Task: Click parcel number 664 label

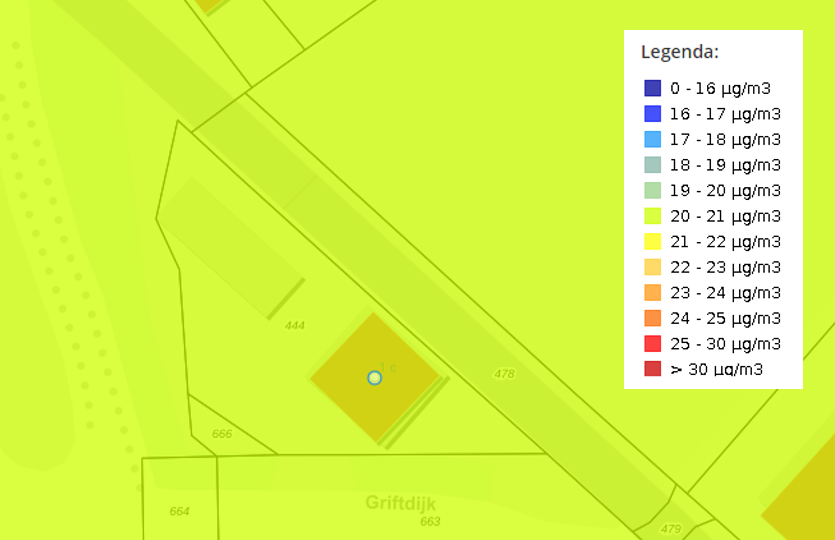Action: 179,511
